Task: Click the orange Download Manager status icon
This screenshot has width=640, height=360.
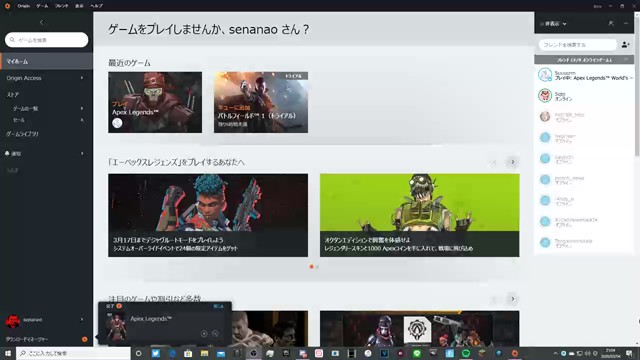Action: (84, 339)
